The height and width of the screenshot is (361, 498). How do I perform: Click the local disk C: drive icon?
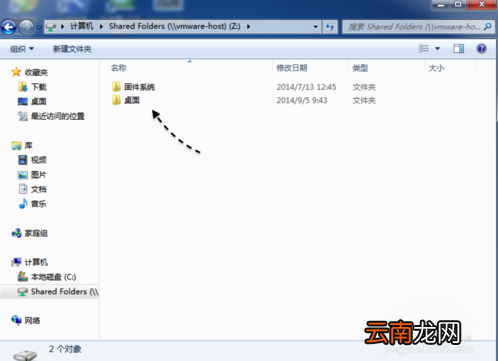click(x=23, y=276)
